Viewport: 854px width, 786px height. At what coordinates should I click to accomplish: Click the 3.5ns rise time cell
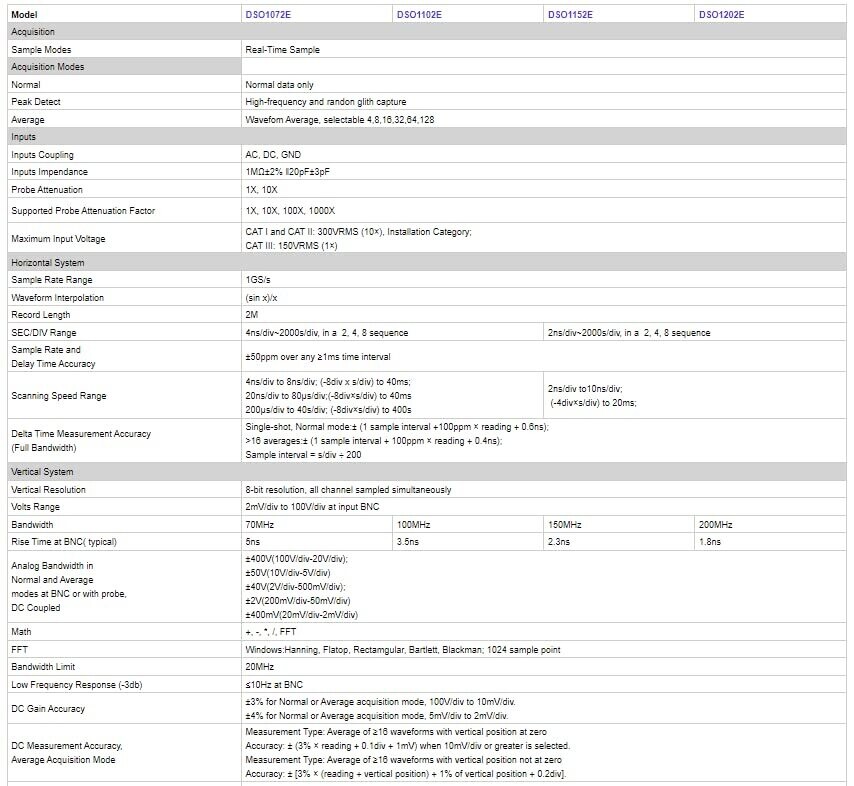point(408,542)
